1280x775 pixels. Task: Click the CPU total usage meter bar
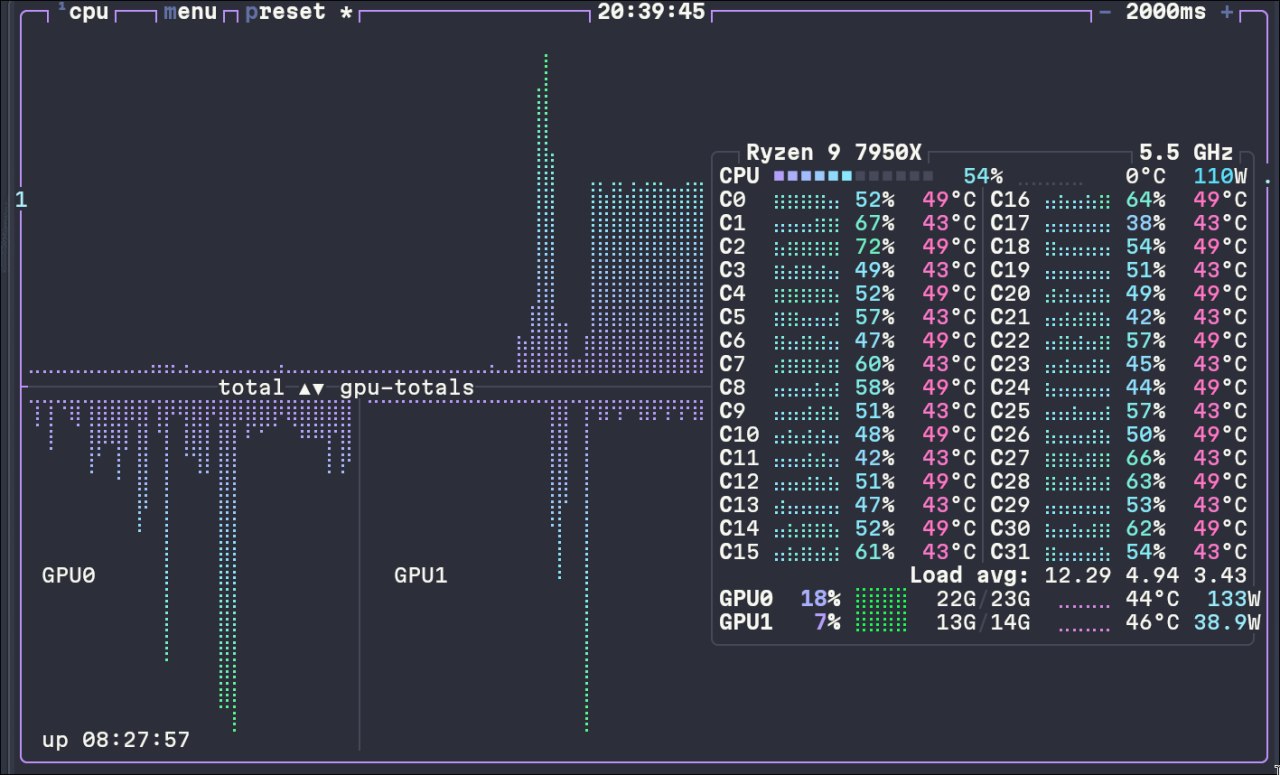coord(854,176)
